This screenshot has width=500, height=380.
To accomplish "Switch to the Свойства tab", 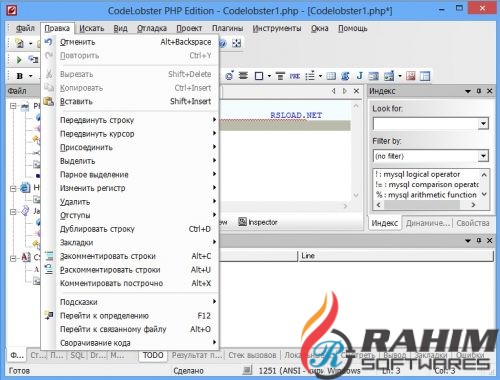I will click(x=473, y=223).
